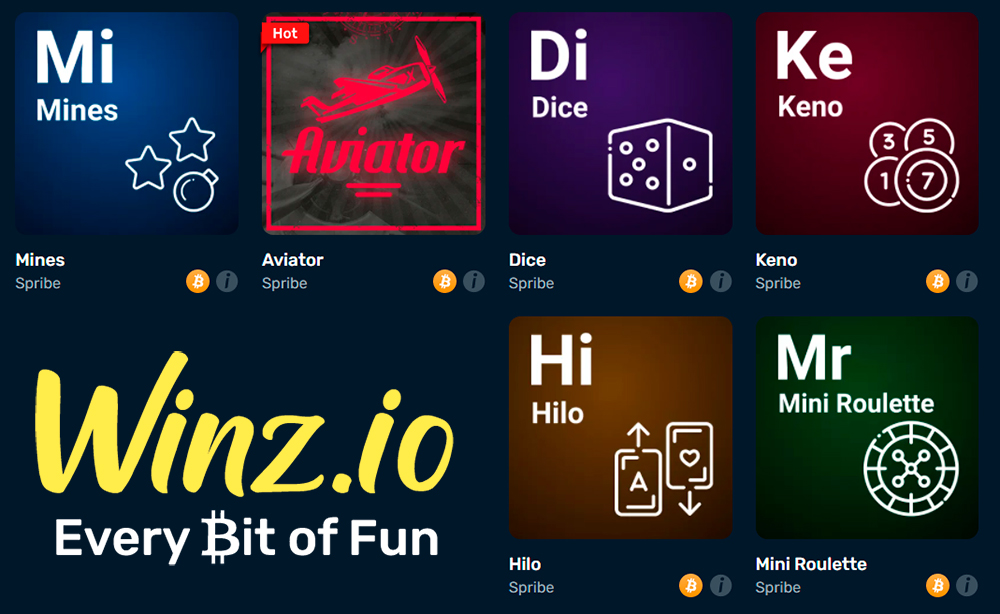
Task: Open the info icon for Hilo
Action: coord(721,585)
